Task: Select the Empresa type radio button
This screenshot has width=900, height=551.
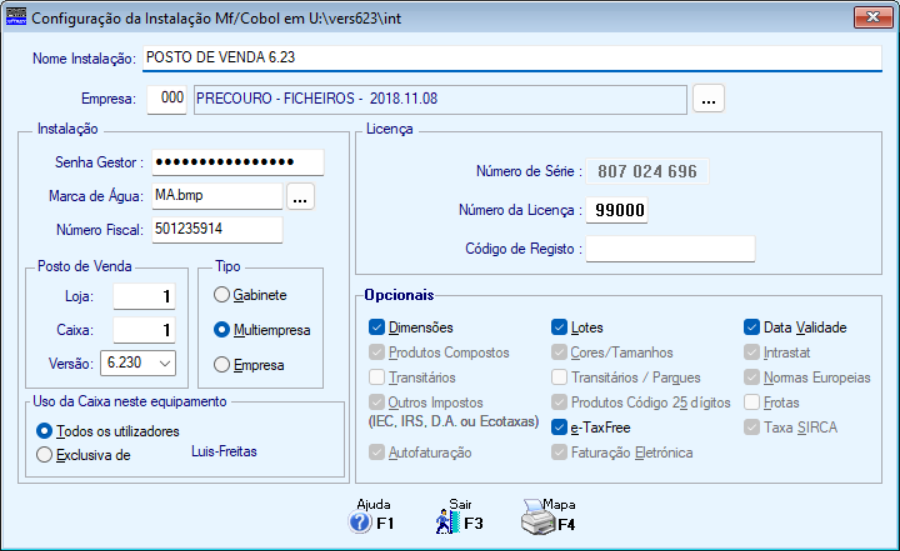Action: coord(221,365)
